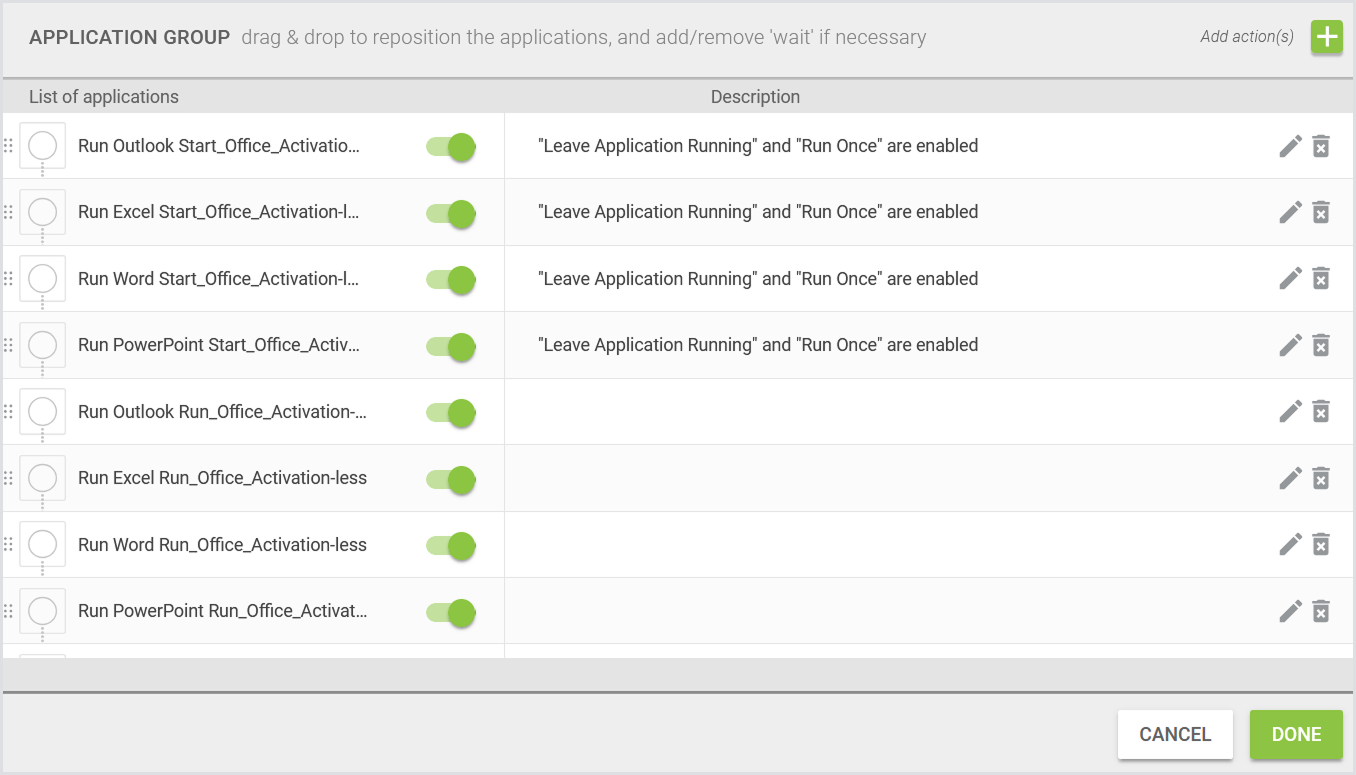The image size is (1356, 775).
Task: Select the Run Excel Start_Office_Activation application name
Action: click(218, 212)
